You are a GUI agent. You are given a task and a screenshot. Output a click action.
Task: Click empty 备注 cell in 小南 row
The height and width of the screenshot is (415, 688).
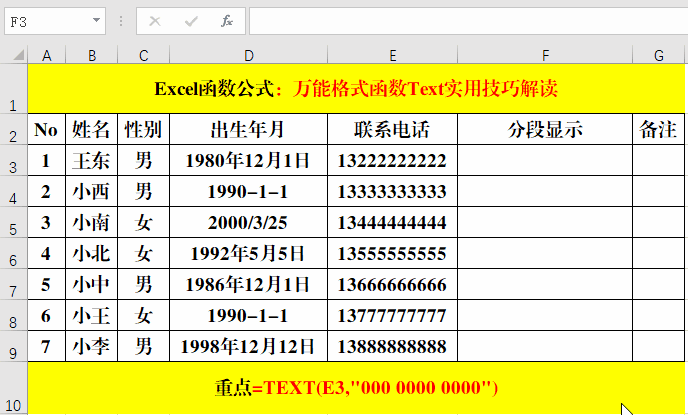pyautogui.click(x=659, y=222)
